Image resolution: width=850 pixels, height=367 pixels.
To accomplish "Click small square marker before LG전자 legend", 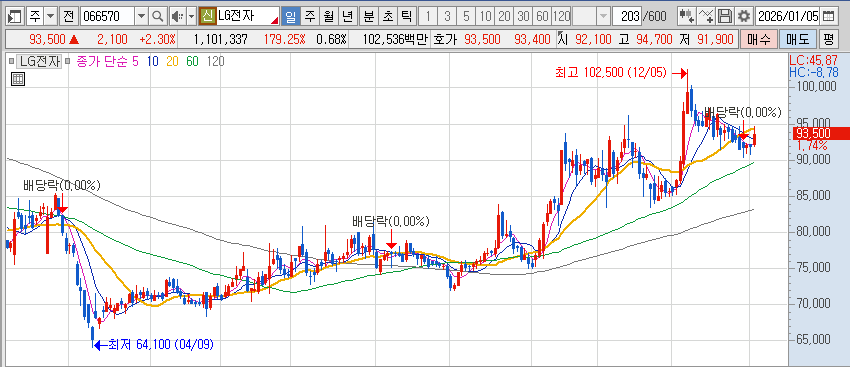I will 12,61.
